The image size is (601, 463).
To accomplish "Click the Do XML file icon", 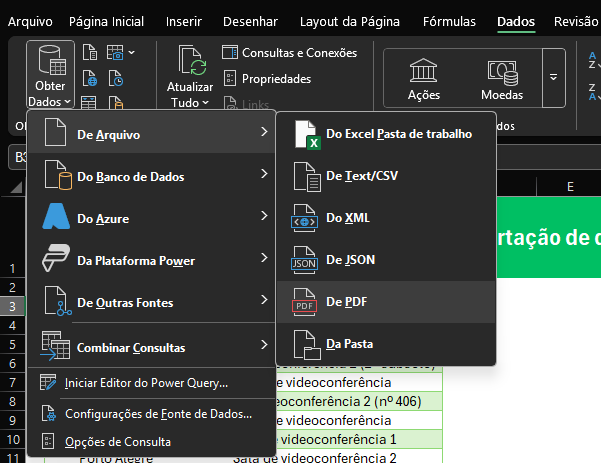I will point(304,218).
